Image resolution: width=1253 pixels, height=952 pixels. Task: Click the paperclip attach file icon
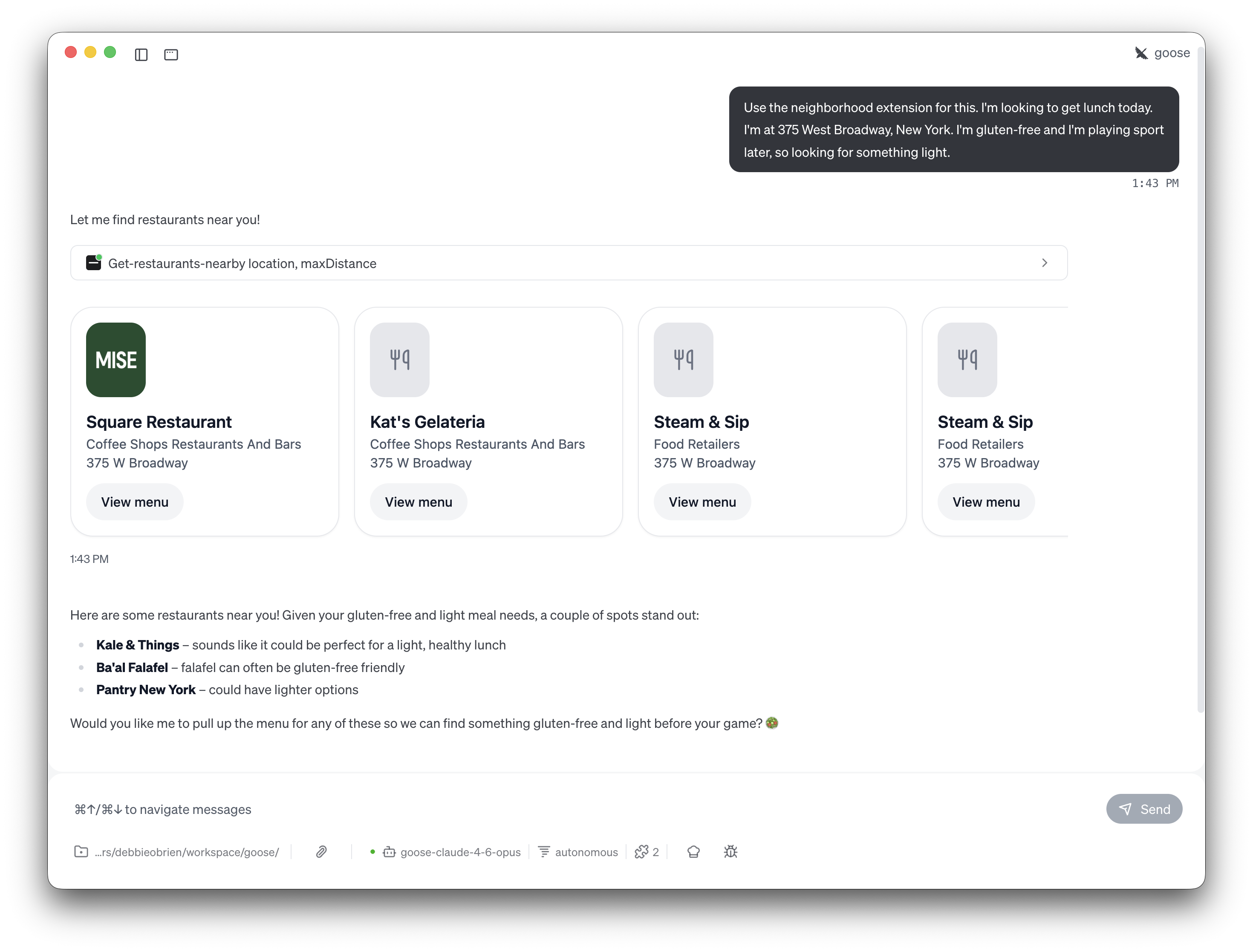[321, 852]
